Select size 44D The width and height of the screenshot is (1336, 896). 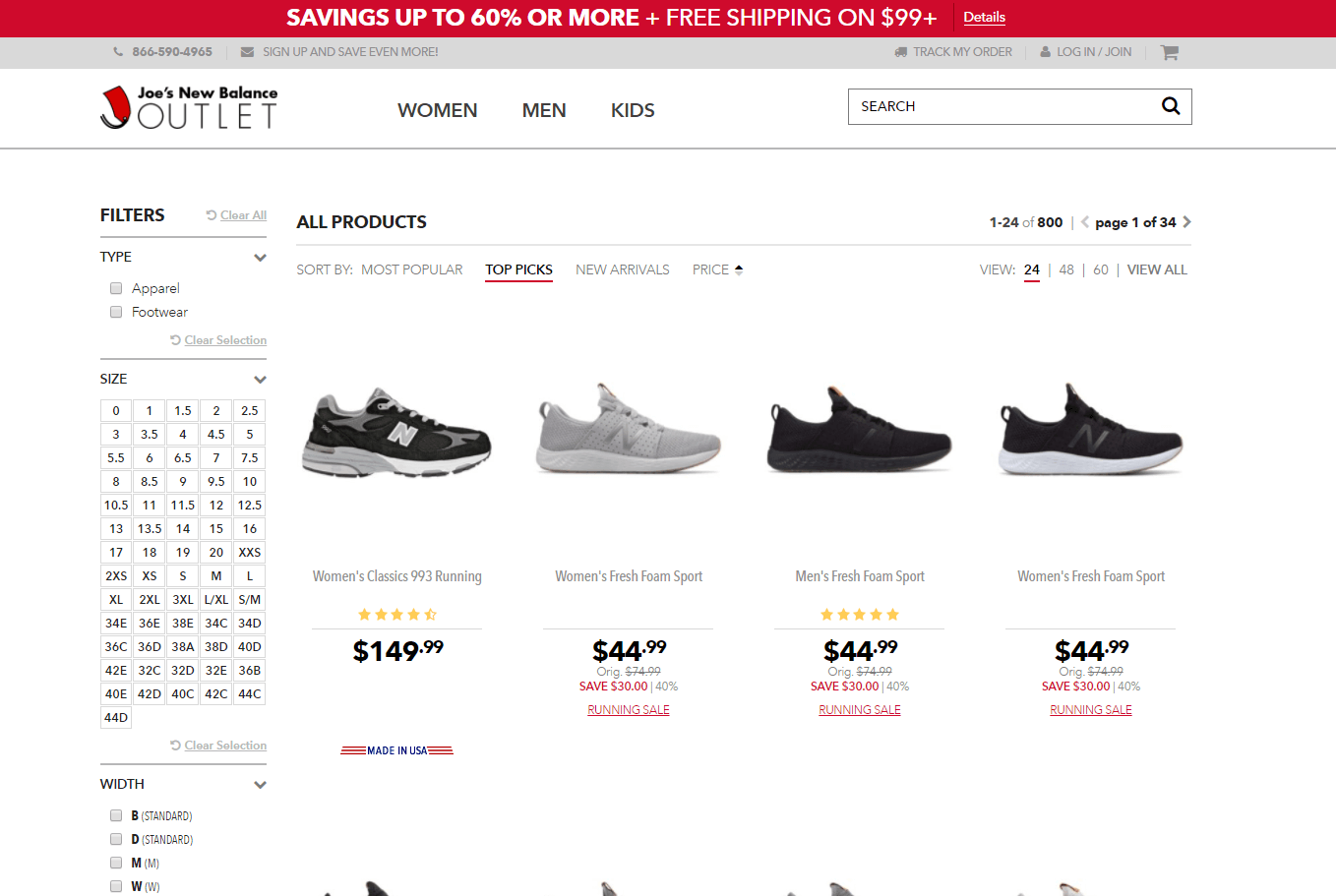pyautogui.click(x=116, y=718)
